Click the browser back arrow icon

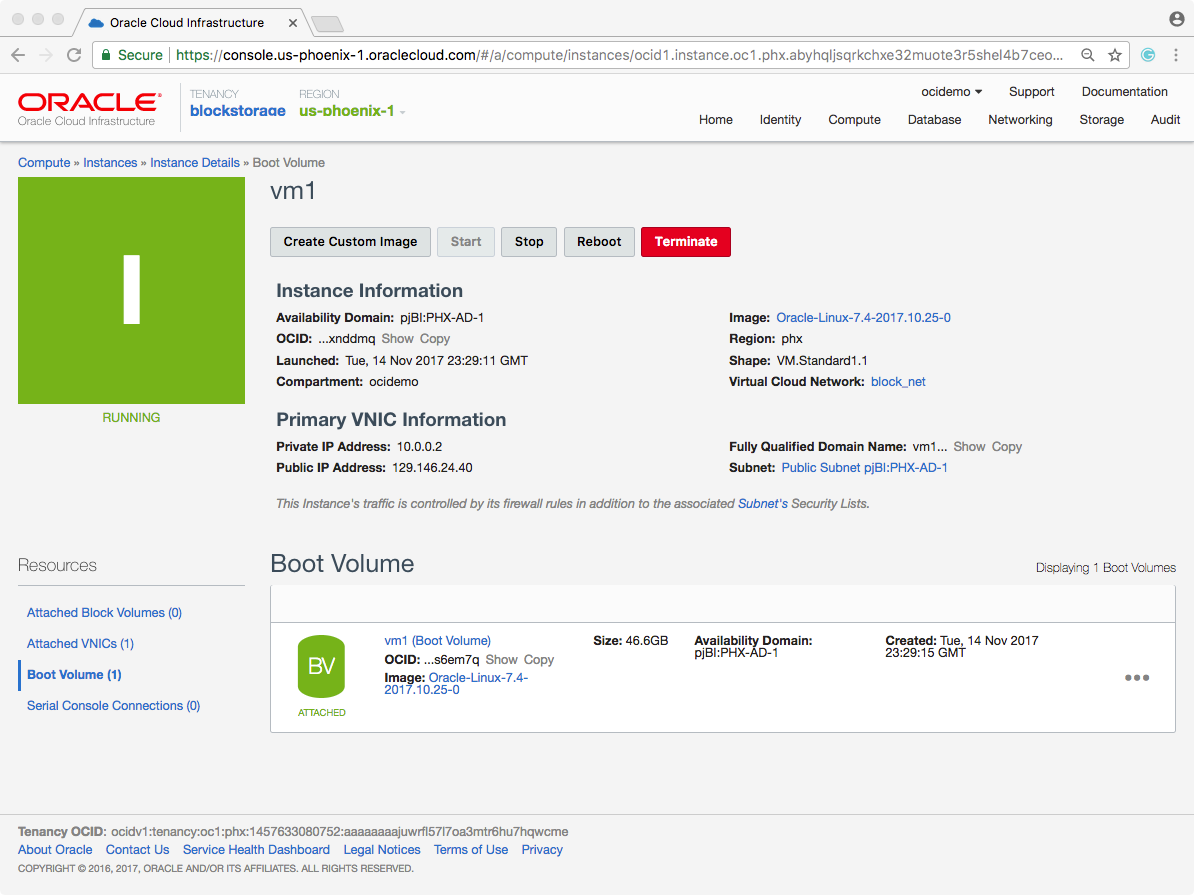(18, 55)
